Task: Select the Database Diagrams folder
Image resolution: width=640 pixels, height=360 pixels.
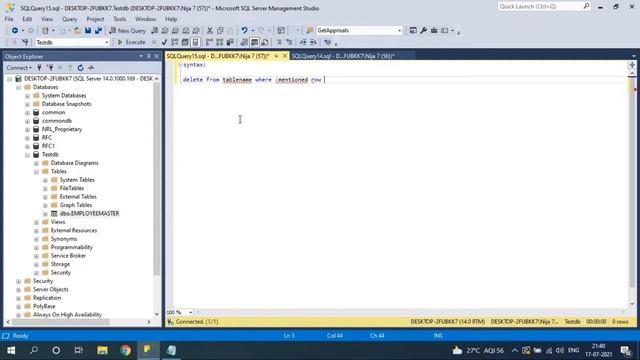Action: pyautogui.click(x=74, y=163)
